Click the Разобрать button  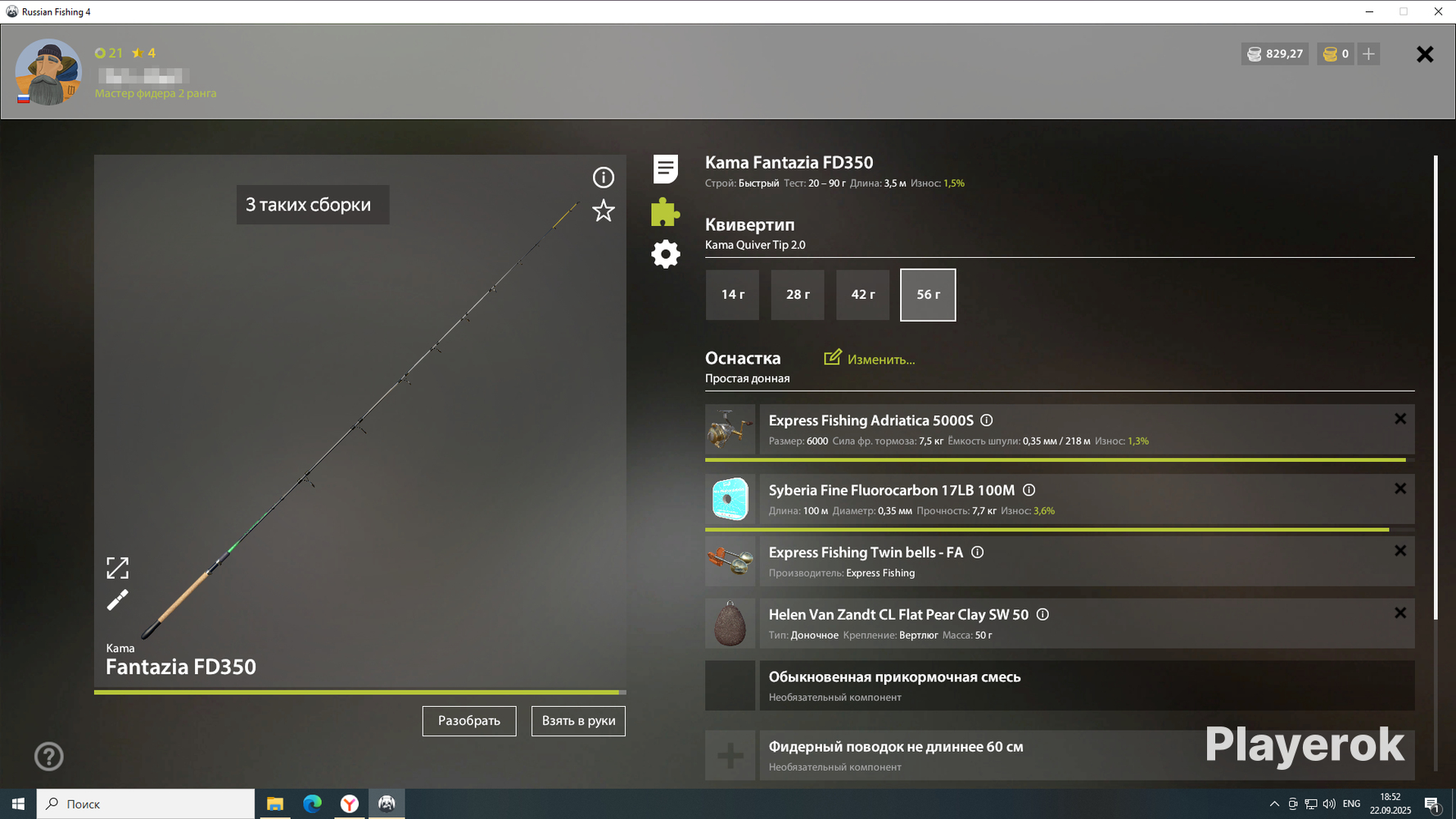point(469,721)
